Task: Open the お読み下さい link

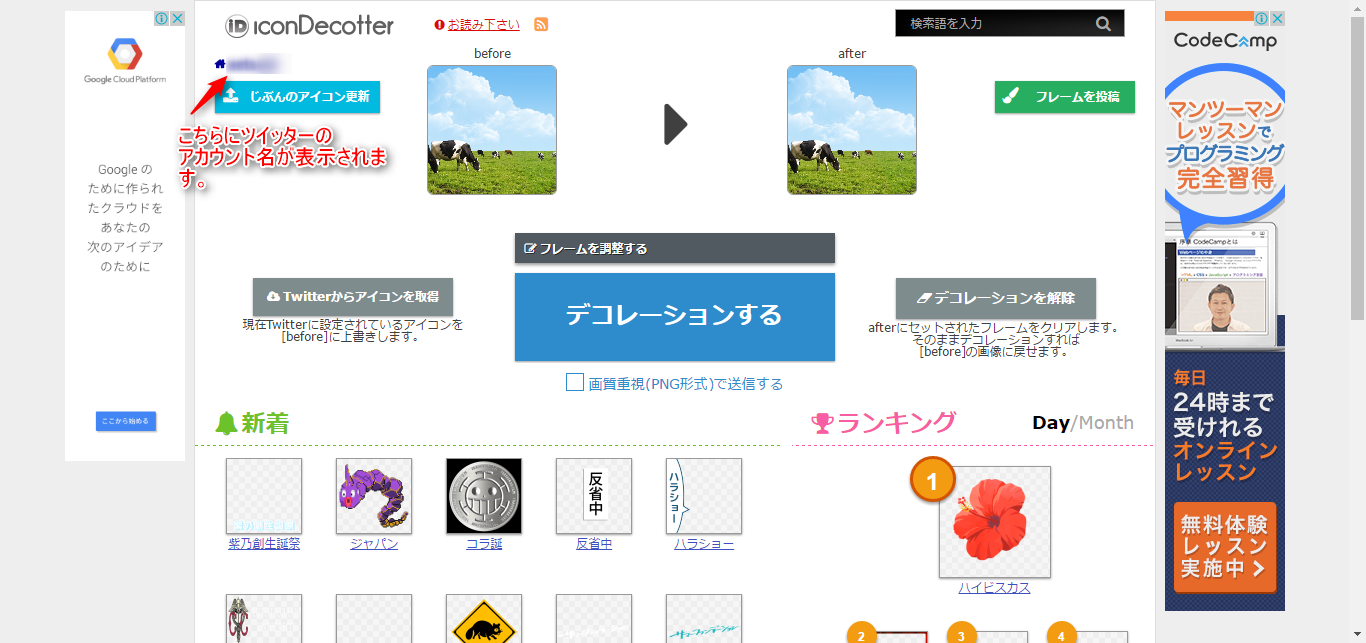Action: point(483,25)
